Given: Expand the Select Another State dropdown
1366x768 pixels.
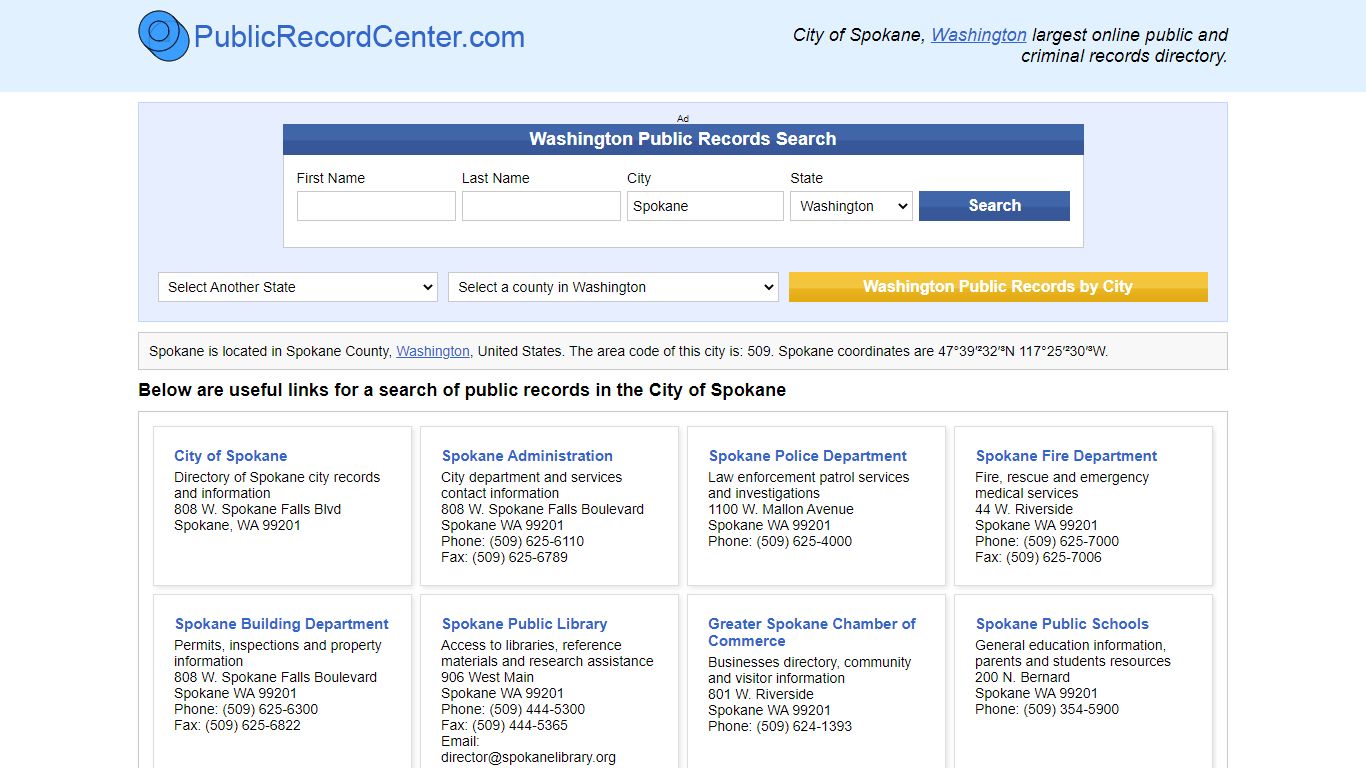Looking at the screenshot, I should click(x=298, y=287).
